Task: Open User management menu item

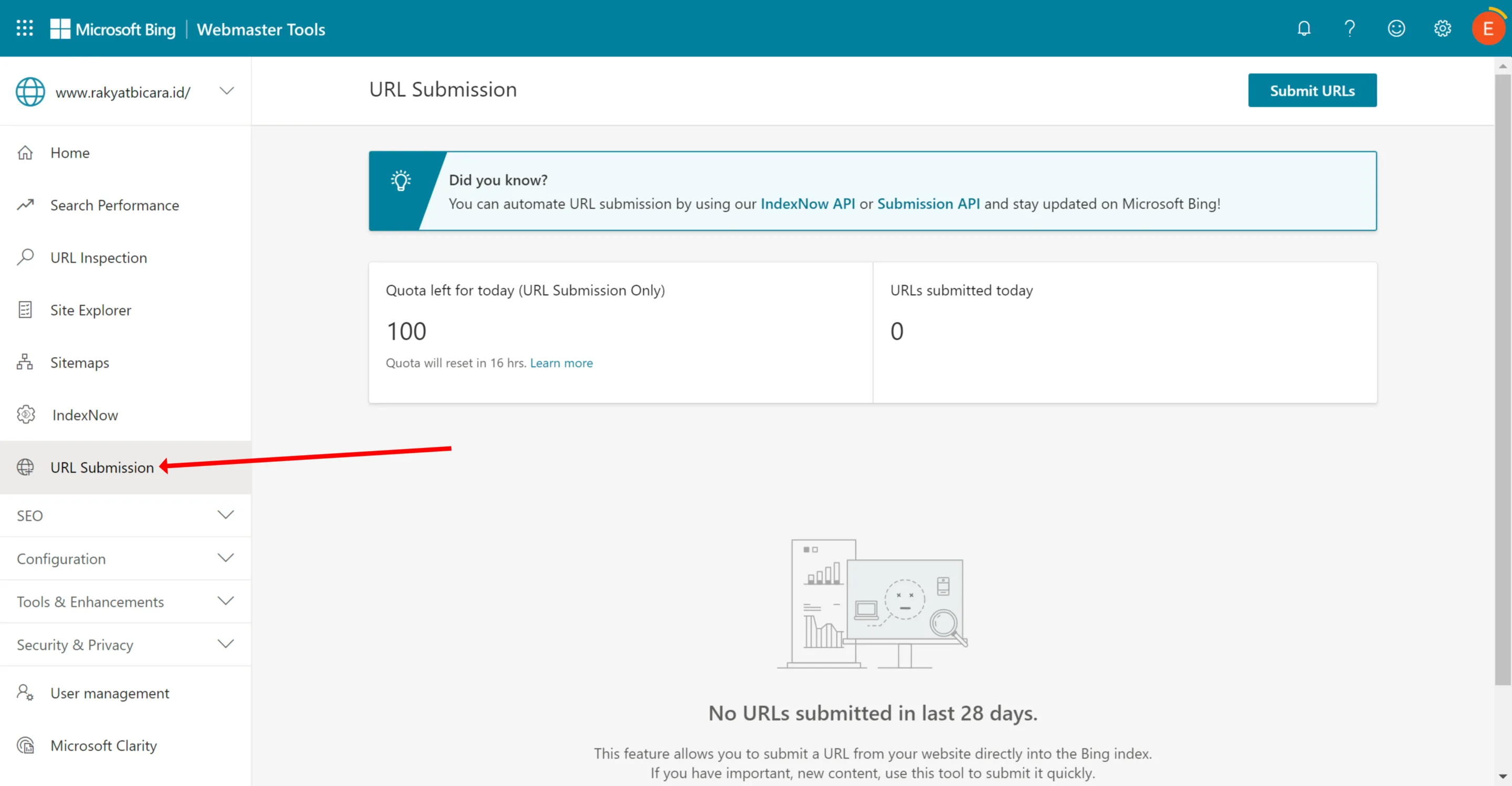Action: pyautogui.click(x=125, y=693)
